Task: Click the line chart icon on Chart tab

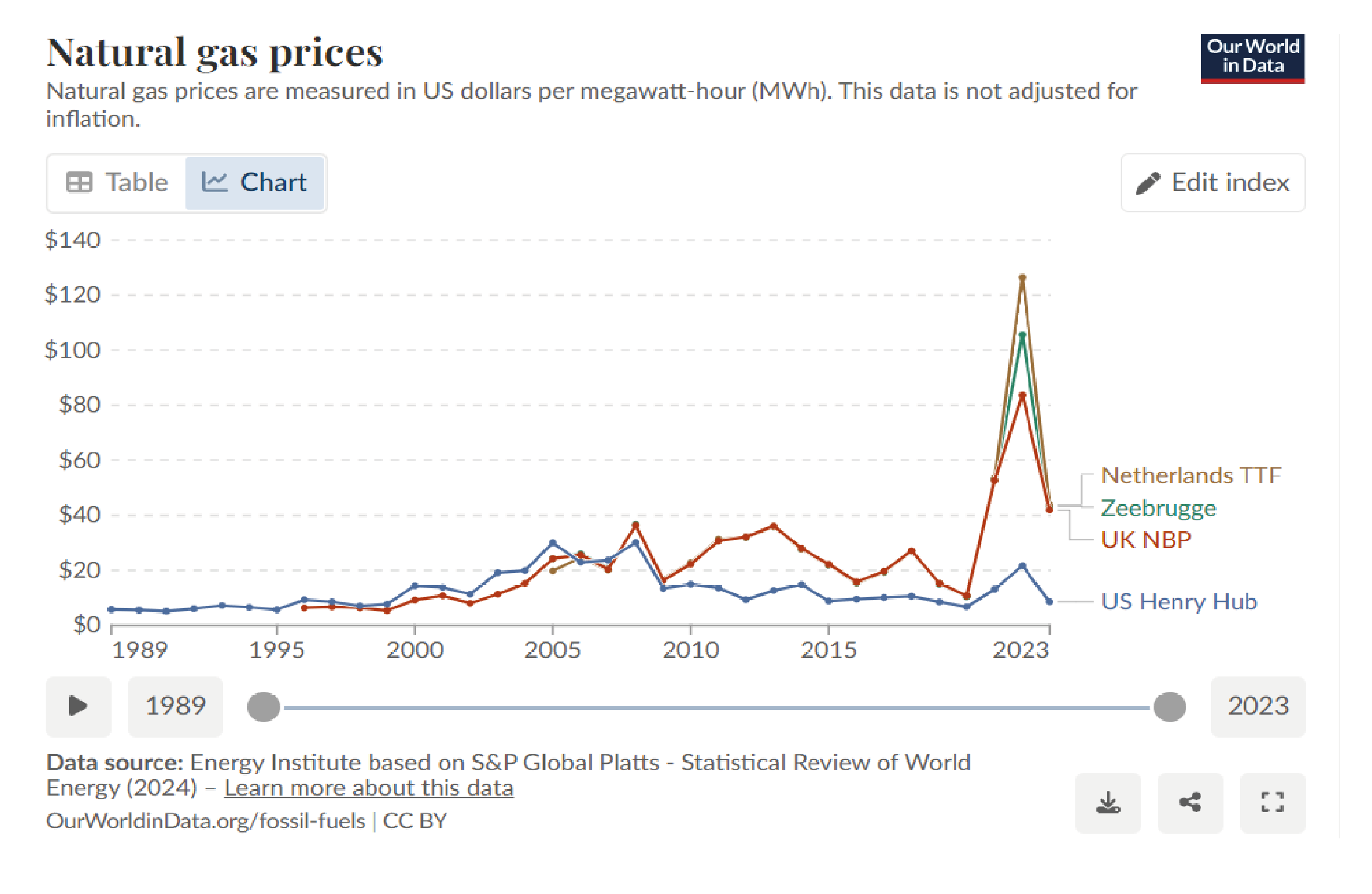Action: 214,182
